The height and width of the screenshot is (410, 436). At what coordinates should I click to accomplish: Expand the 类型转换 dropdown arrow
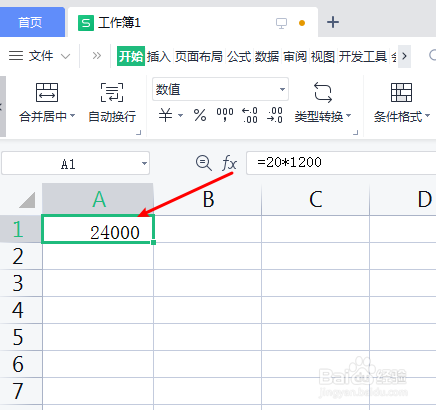click(349, 116)
